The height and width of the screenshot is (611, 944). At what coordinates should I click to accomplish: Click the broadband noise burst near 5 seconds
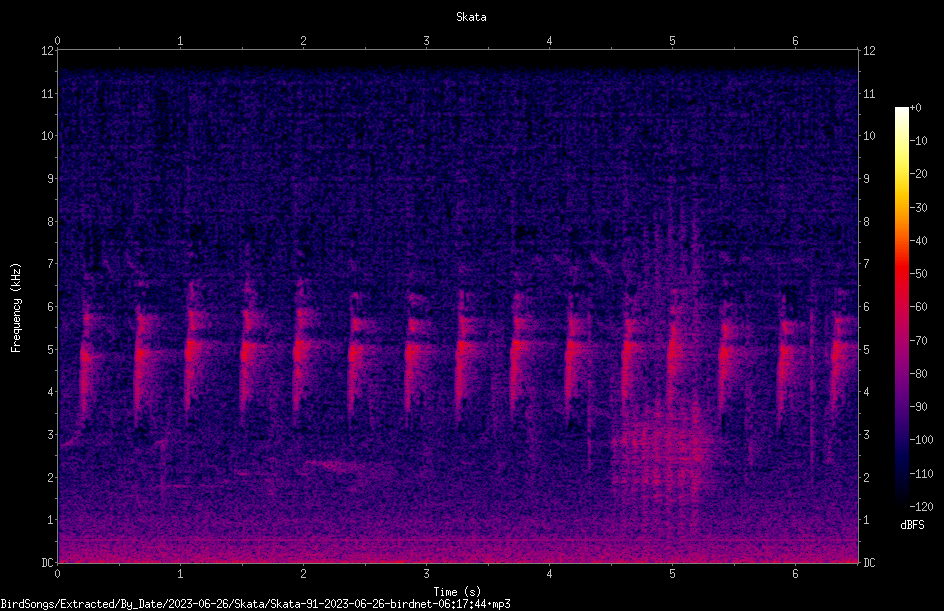pos(665,451)
